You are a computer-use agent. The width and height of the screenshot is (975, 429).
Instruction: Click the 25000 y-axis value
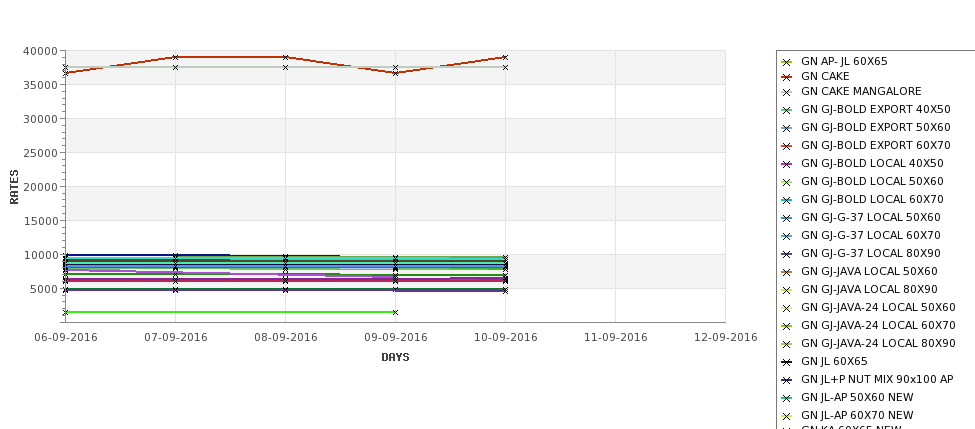point(41,154)
